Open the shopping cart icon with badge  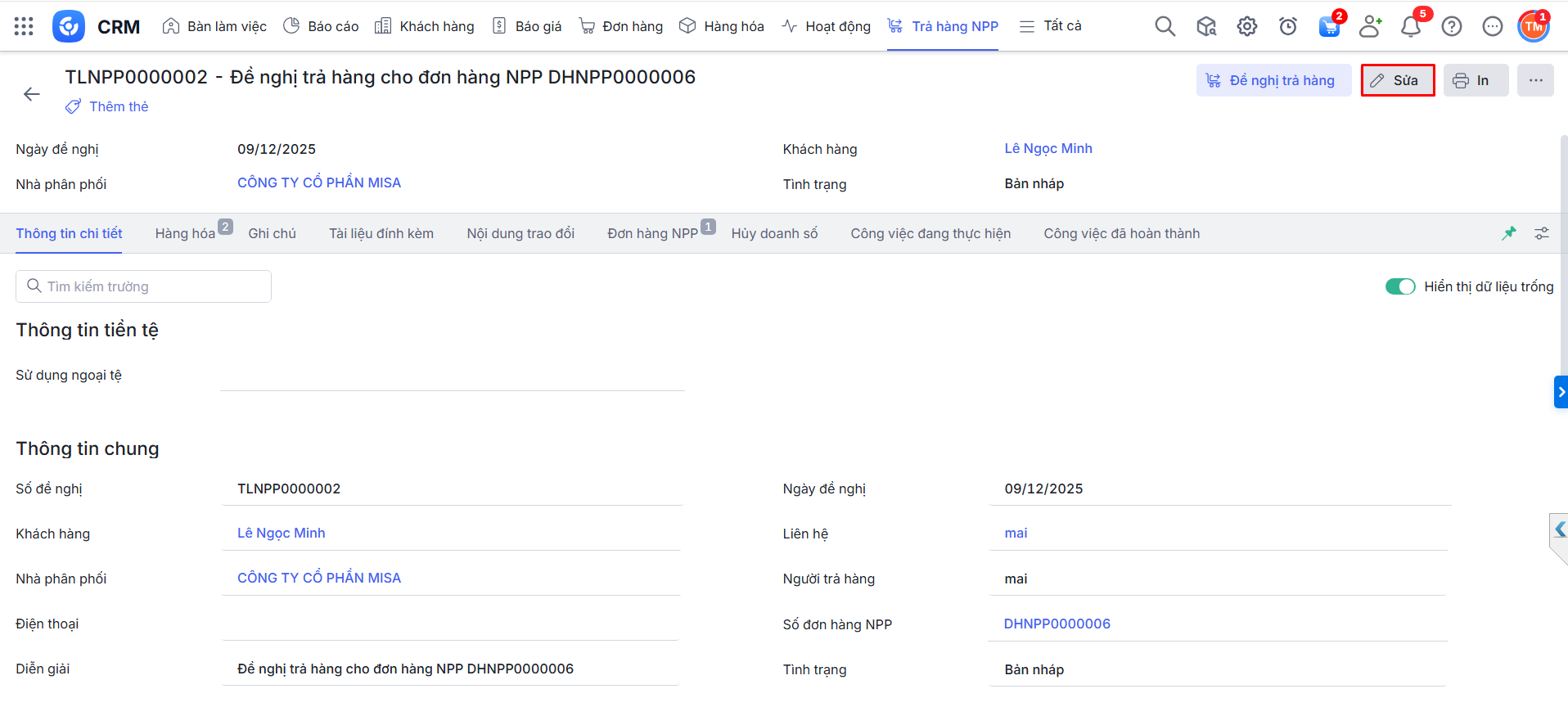[1329, 26]
